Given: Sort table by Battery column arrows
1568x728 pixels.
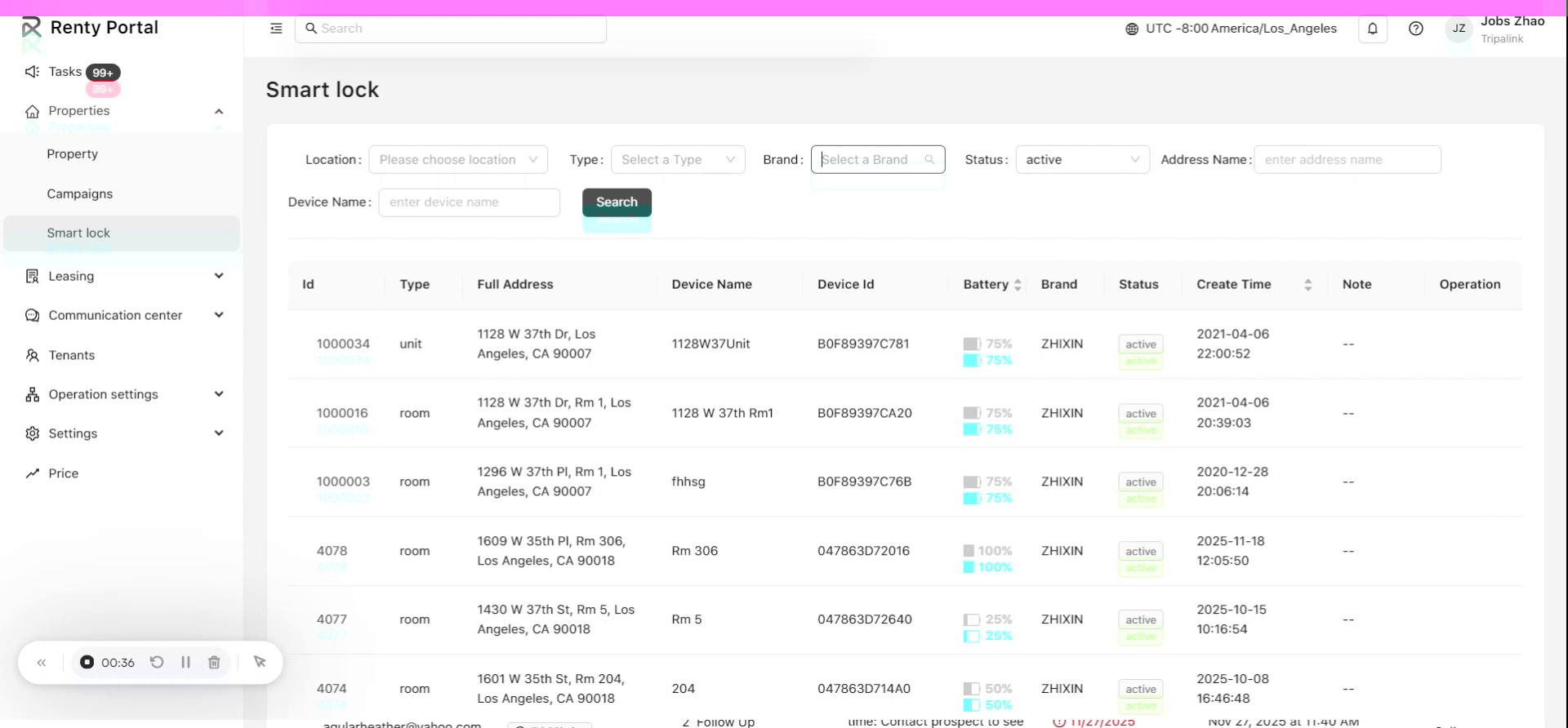Looking at the screenshot, I should pyautogui.click(x=1018, y=285).
